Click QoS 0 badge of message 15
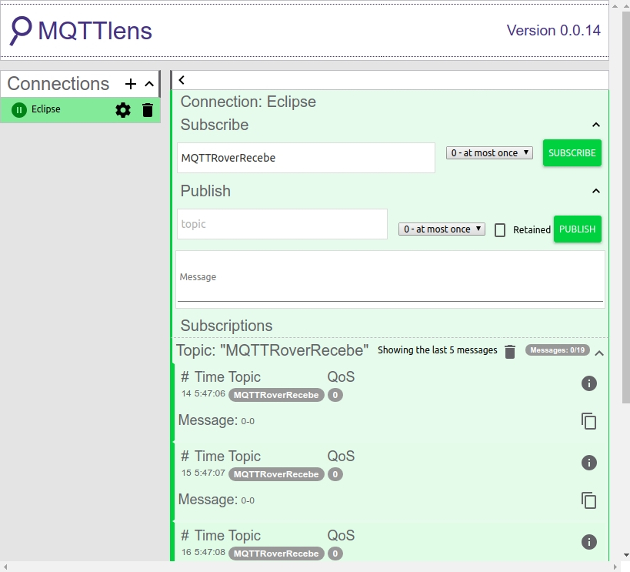The height and width of the screenshot is (572, 630). (335, 474)
